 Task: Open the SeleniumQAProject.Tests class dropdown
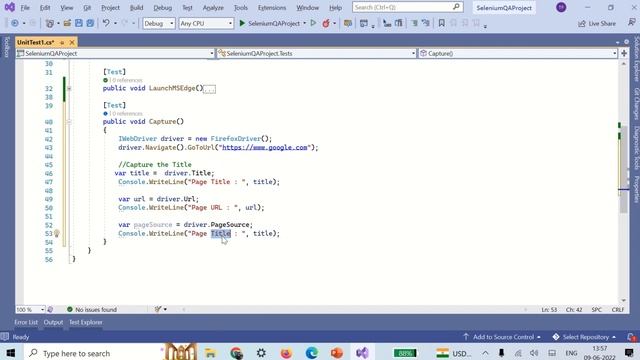pos(317,53)
